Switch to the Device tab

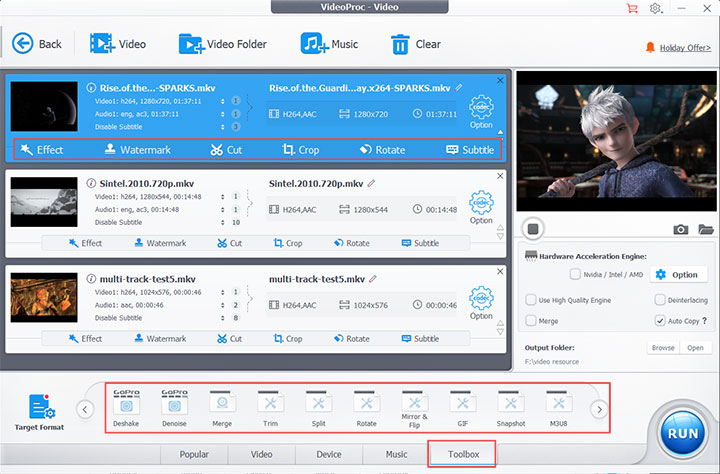(329, 454)
